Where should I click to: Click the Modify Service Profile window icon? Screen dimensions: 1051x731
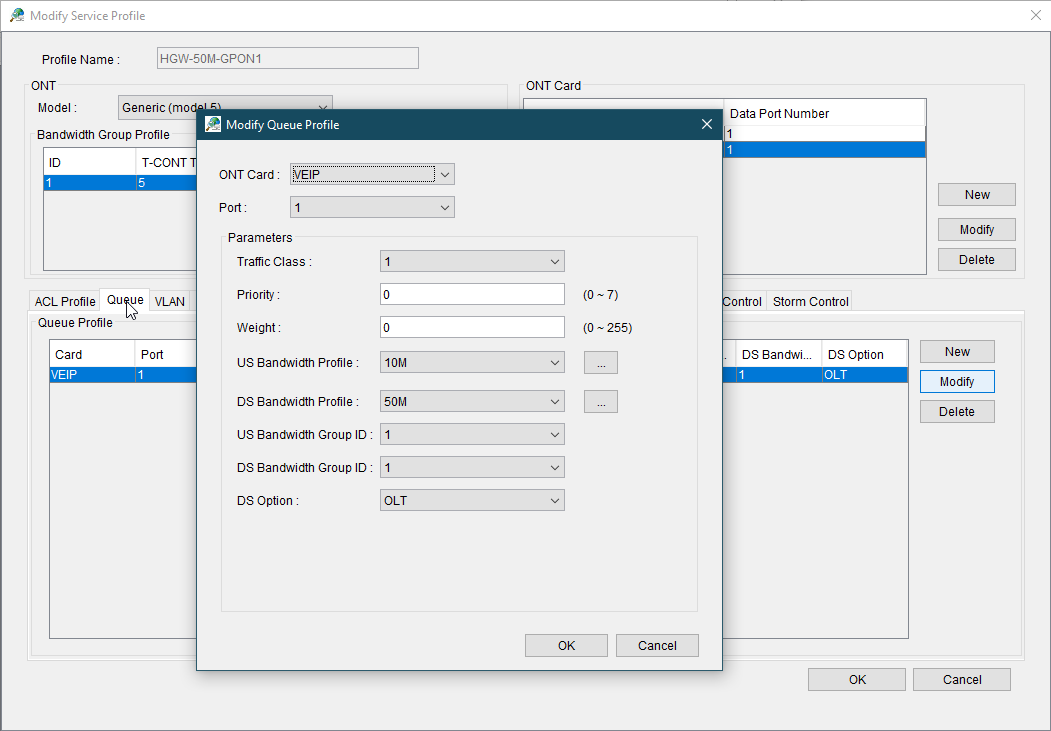(17, 16)
